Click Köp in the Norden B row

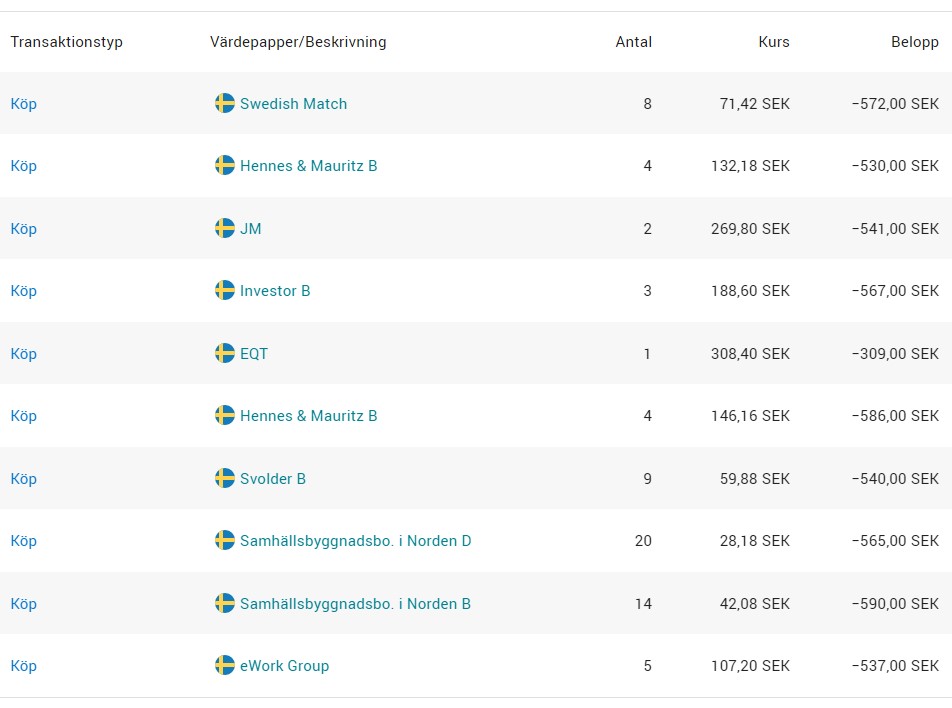[x=24, y=604]
